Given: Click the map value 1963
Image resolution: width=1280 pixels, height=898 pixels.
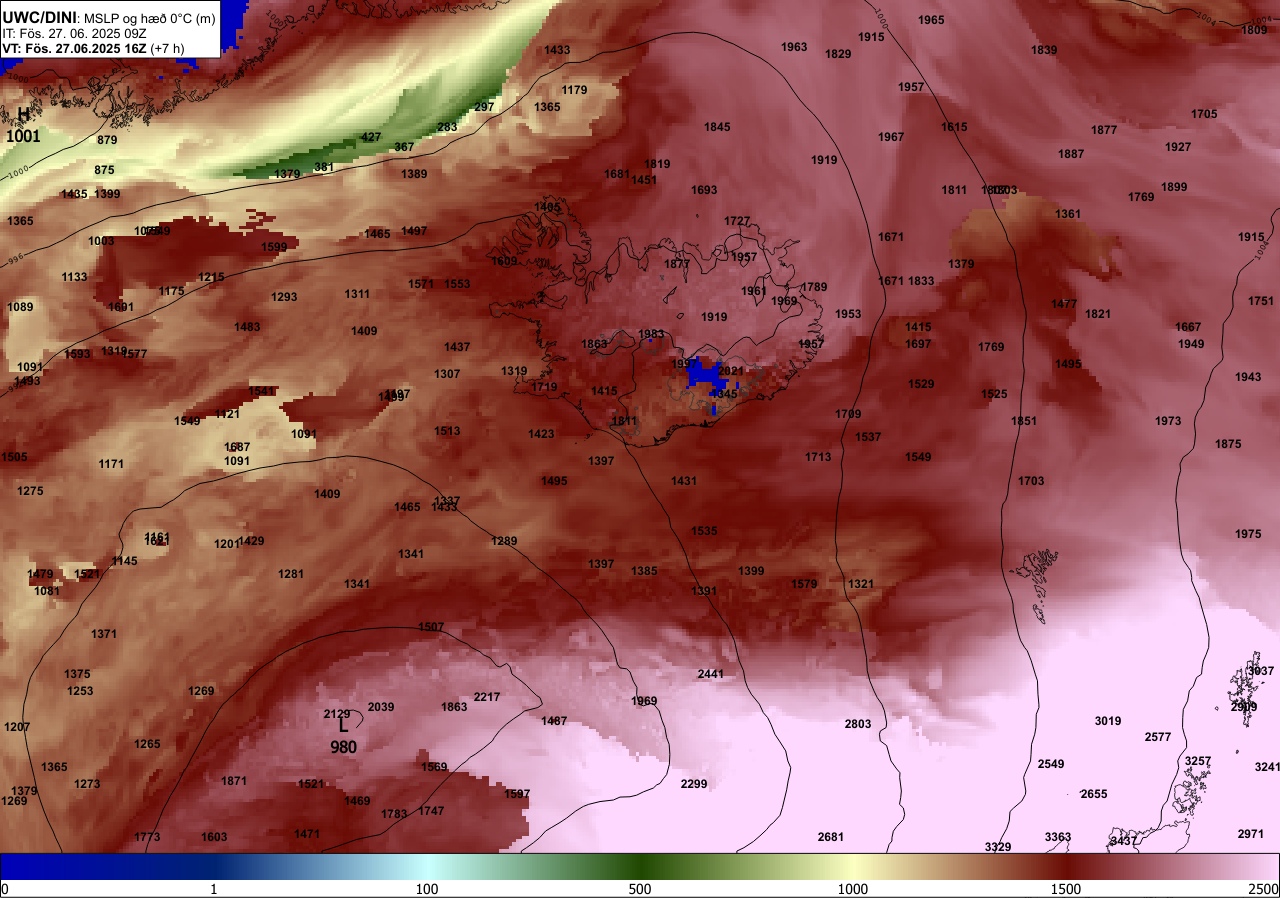Looking at the screenshot, I should tap(794, 47).
